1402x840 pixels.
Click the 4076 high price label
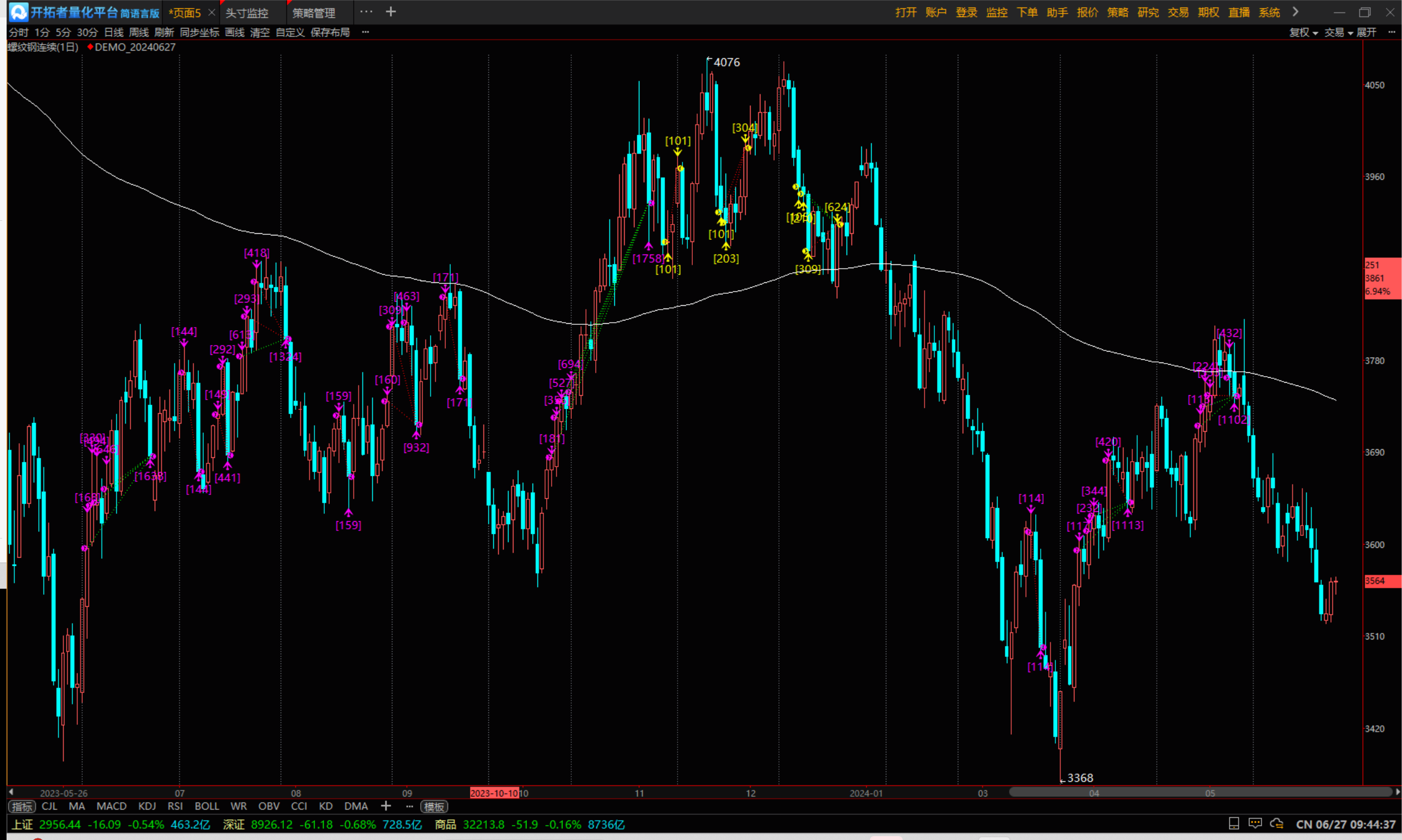coord(726,62)
